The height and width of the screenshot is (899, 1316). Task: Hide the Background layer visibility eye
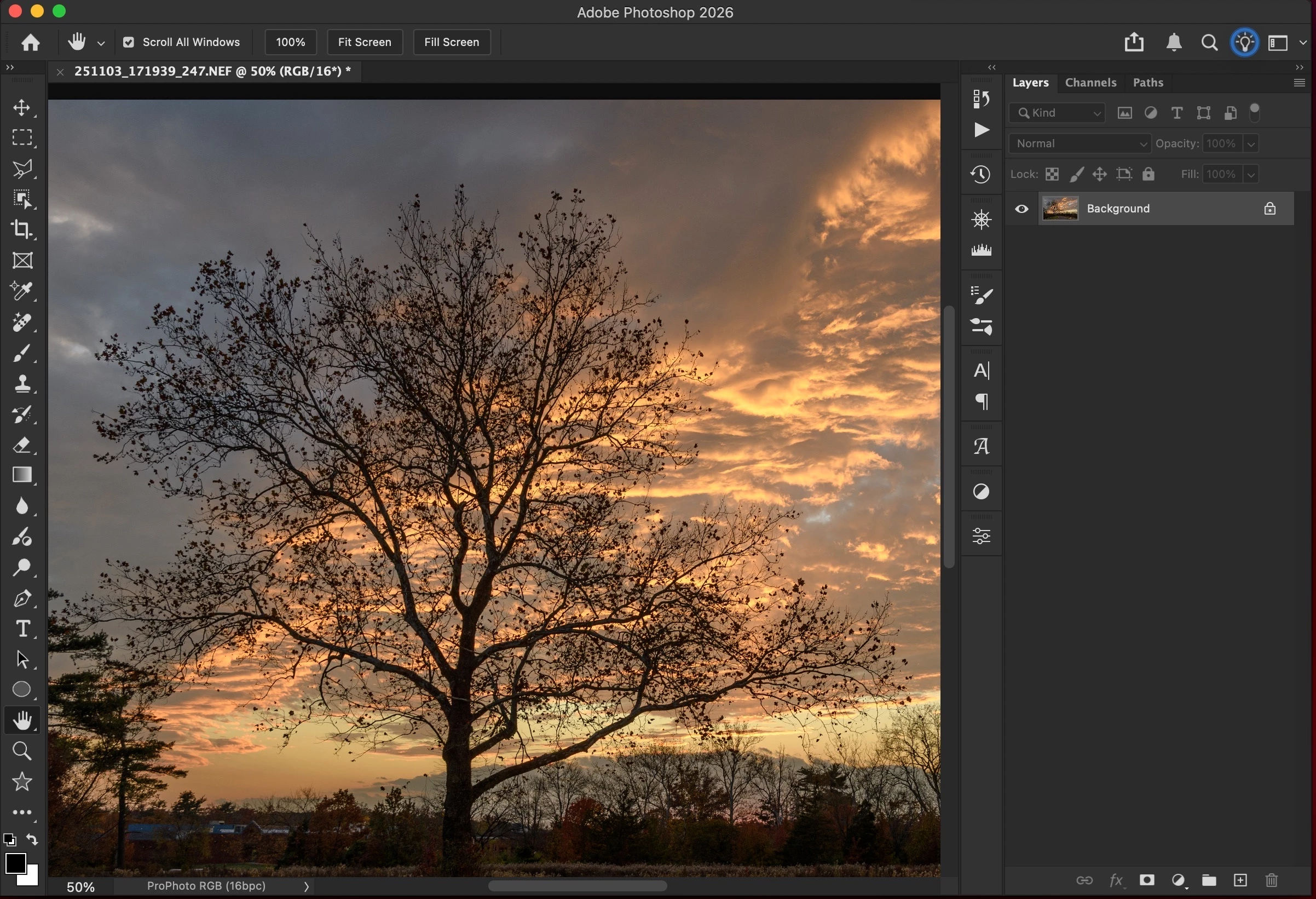[1021, 209]
